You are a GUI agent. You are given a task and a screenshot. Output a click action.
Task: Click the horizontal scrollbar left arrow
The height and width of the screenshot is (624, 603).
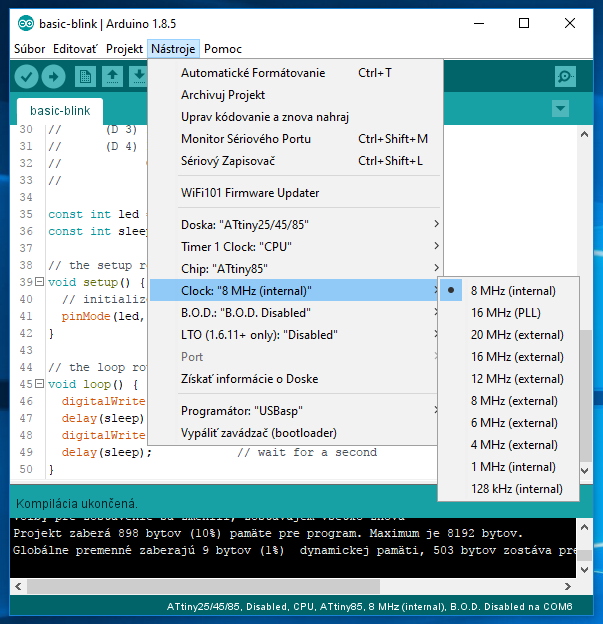pyautogui.click(x=18, y=586)
